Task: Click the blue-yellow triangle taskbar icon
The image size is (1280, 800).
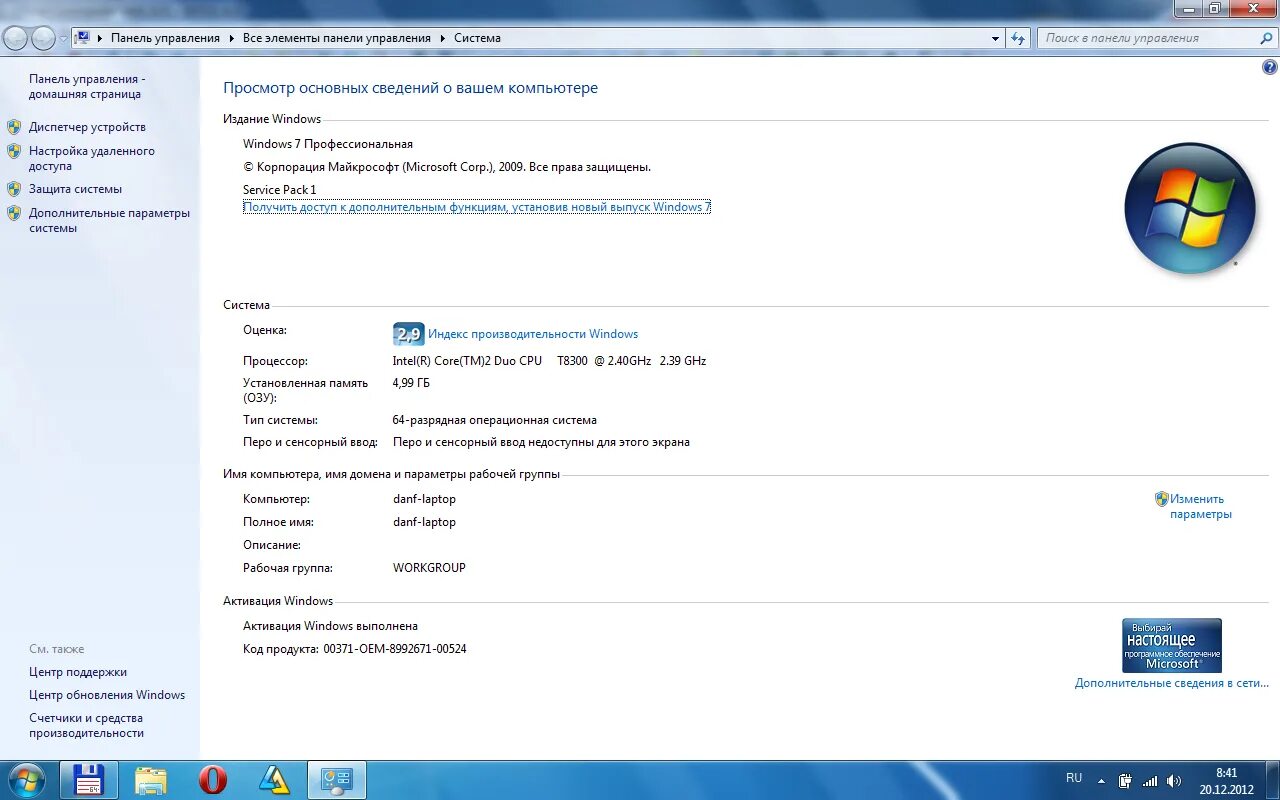Action: click(275, 780)
